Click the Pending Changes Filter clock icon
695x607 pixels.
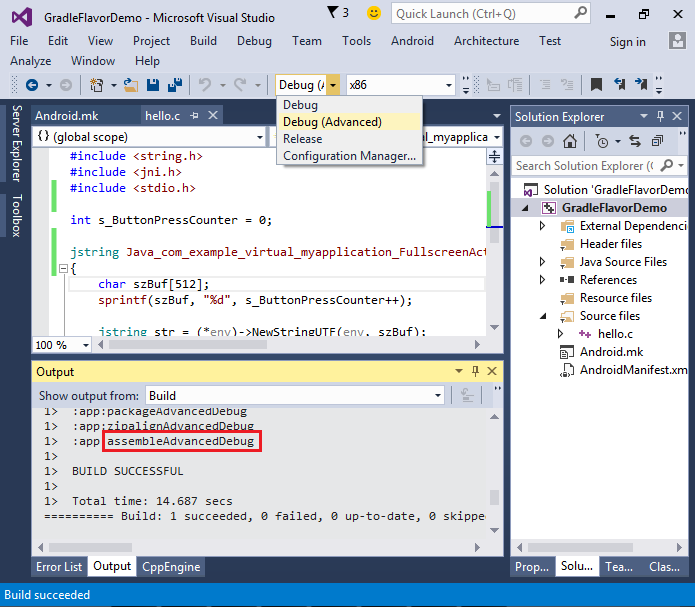601,141
